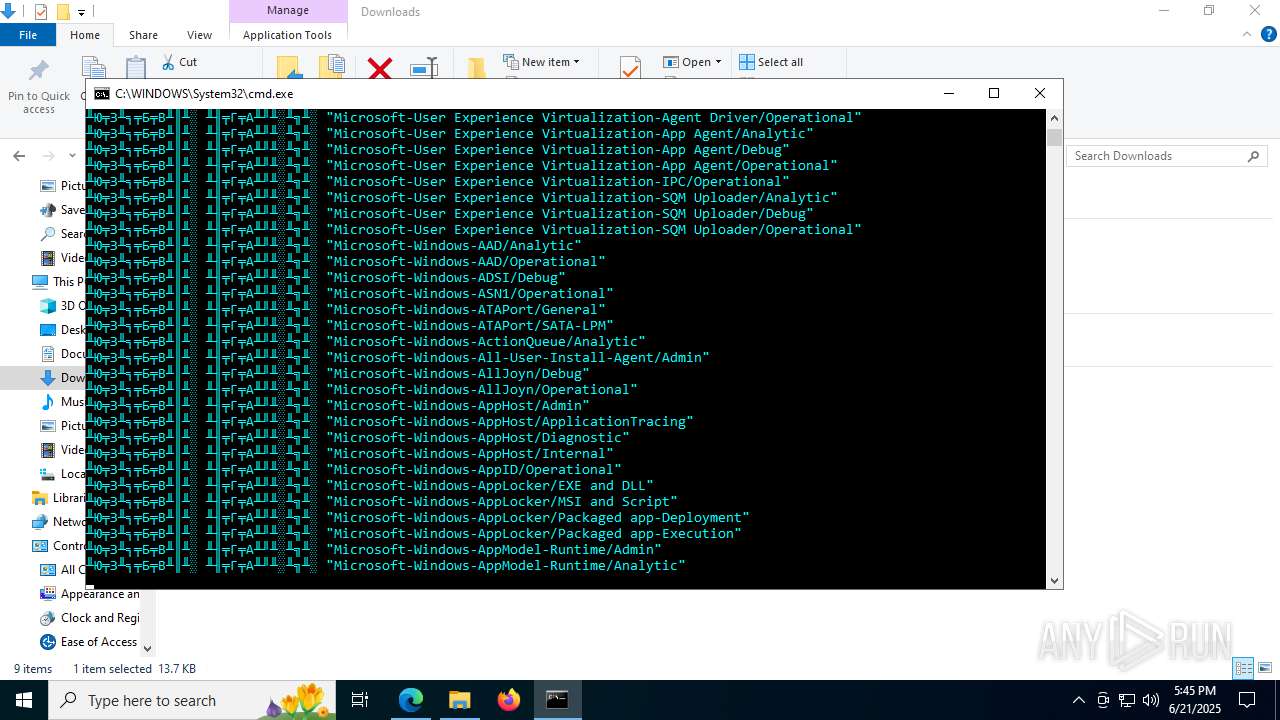Screen dimensions: 1280x720
Task: Select Appearance item in navigation pane
Action: click(90, 594)
